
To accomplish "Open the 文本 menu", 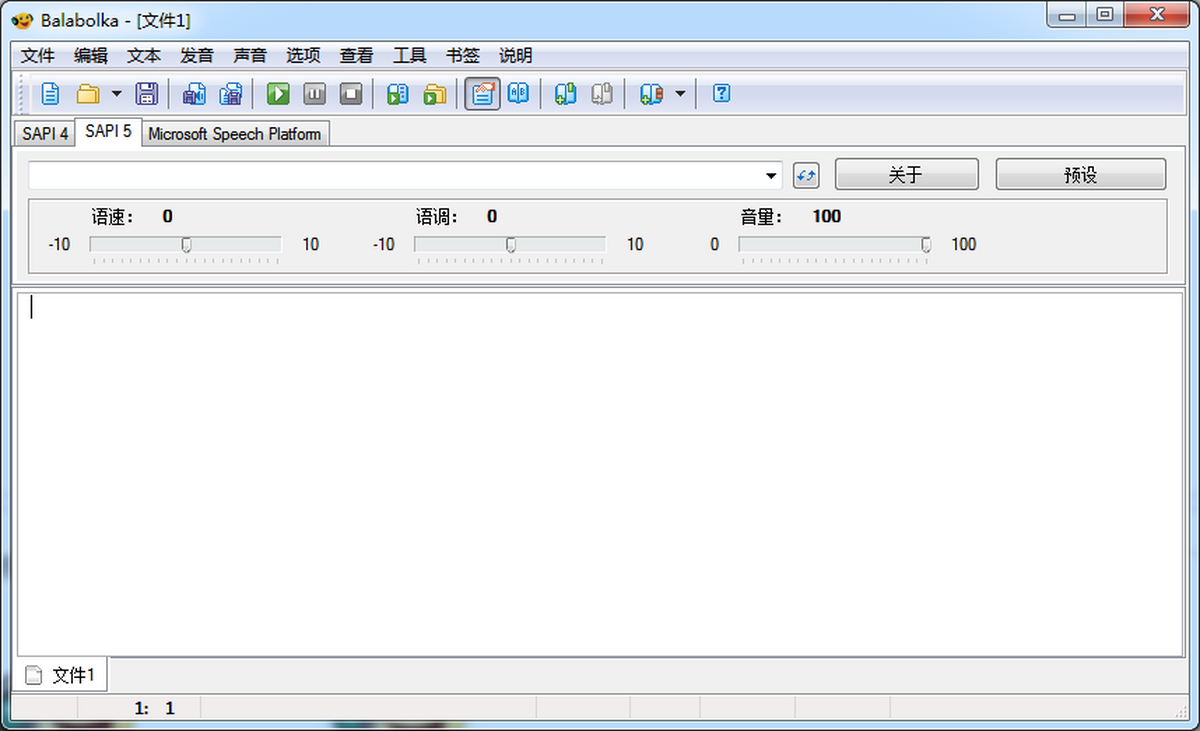I will pyautogui.click(x=144, y=56).
